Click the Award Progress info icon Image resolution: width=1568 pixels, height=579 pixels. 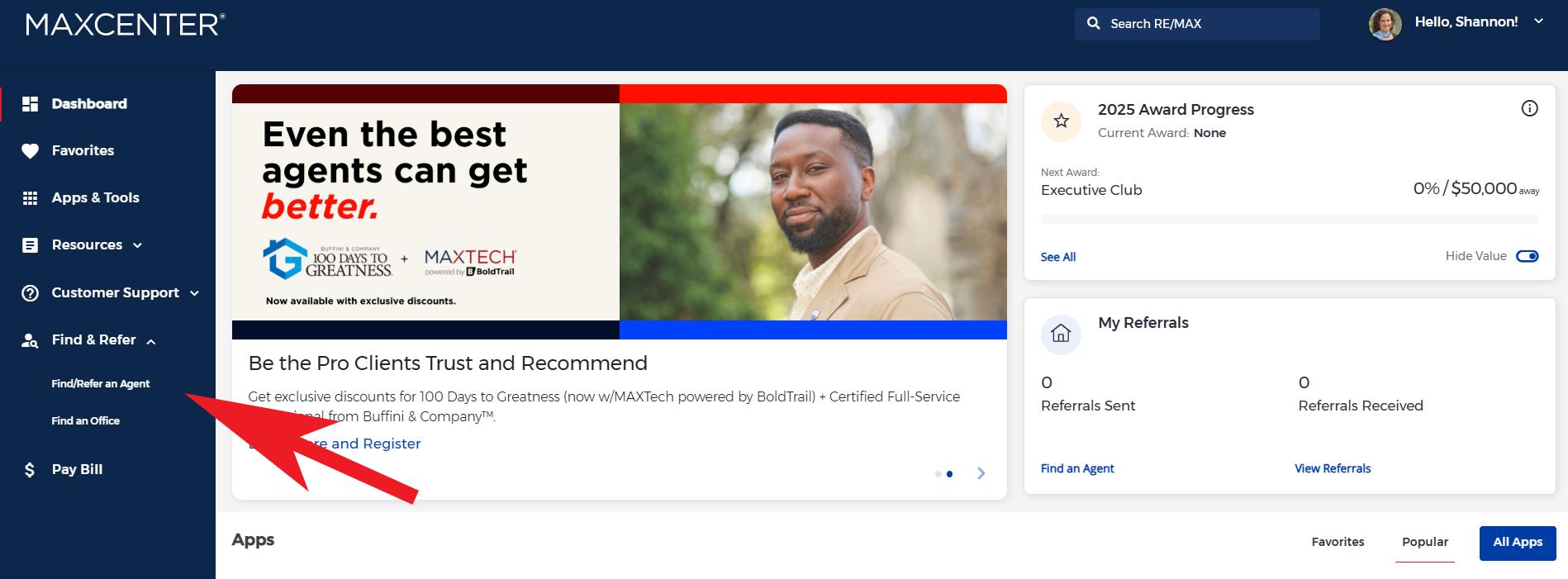click(1530, 108)
